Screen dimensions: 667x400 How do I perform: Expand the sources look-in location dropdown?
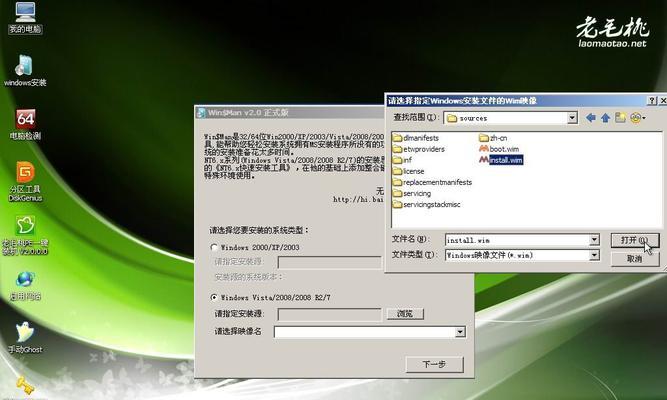[572, 118]
